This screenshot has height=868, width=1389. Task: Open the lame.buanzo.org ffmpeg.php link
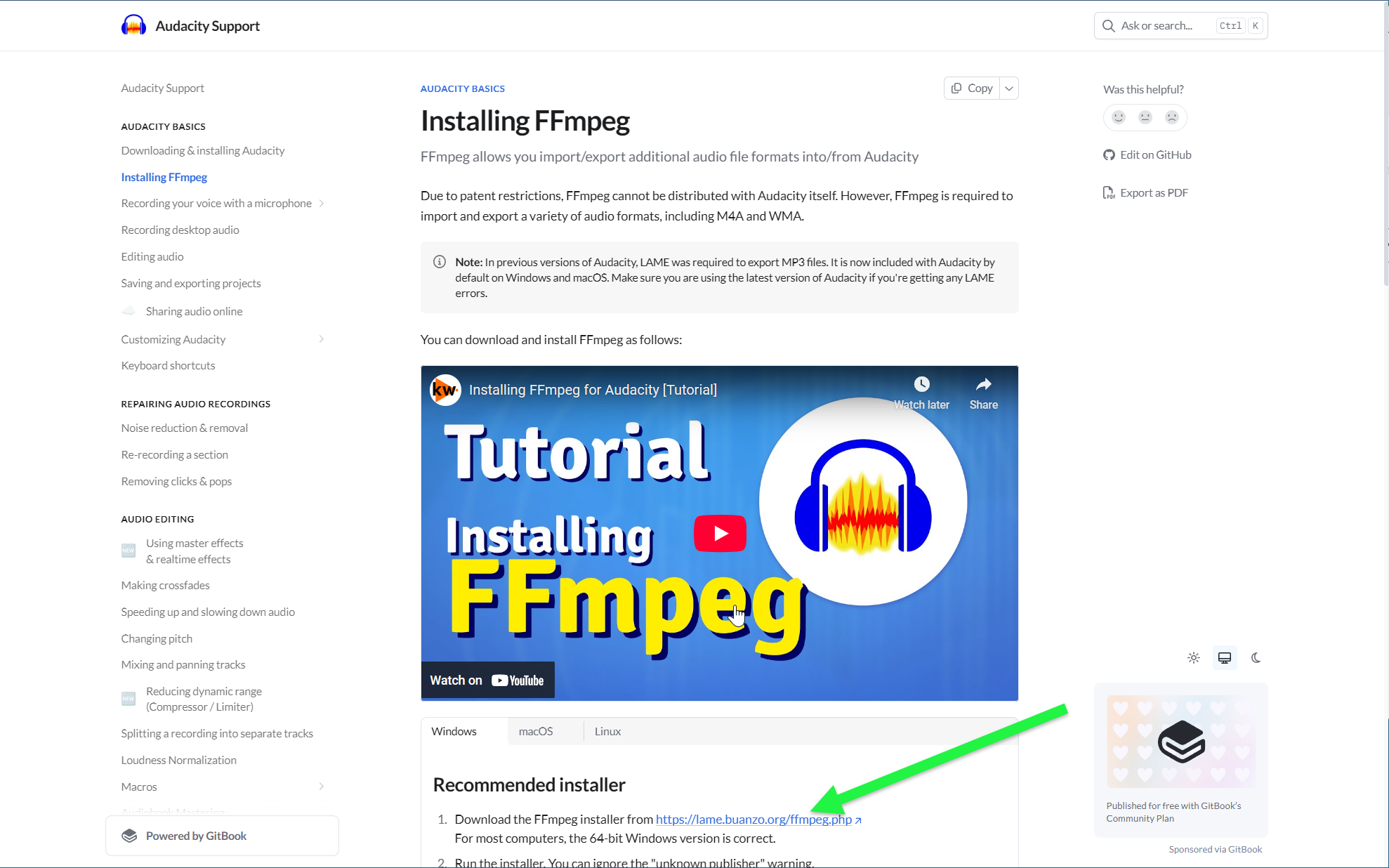coord(758,820)
